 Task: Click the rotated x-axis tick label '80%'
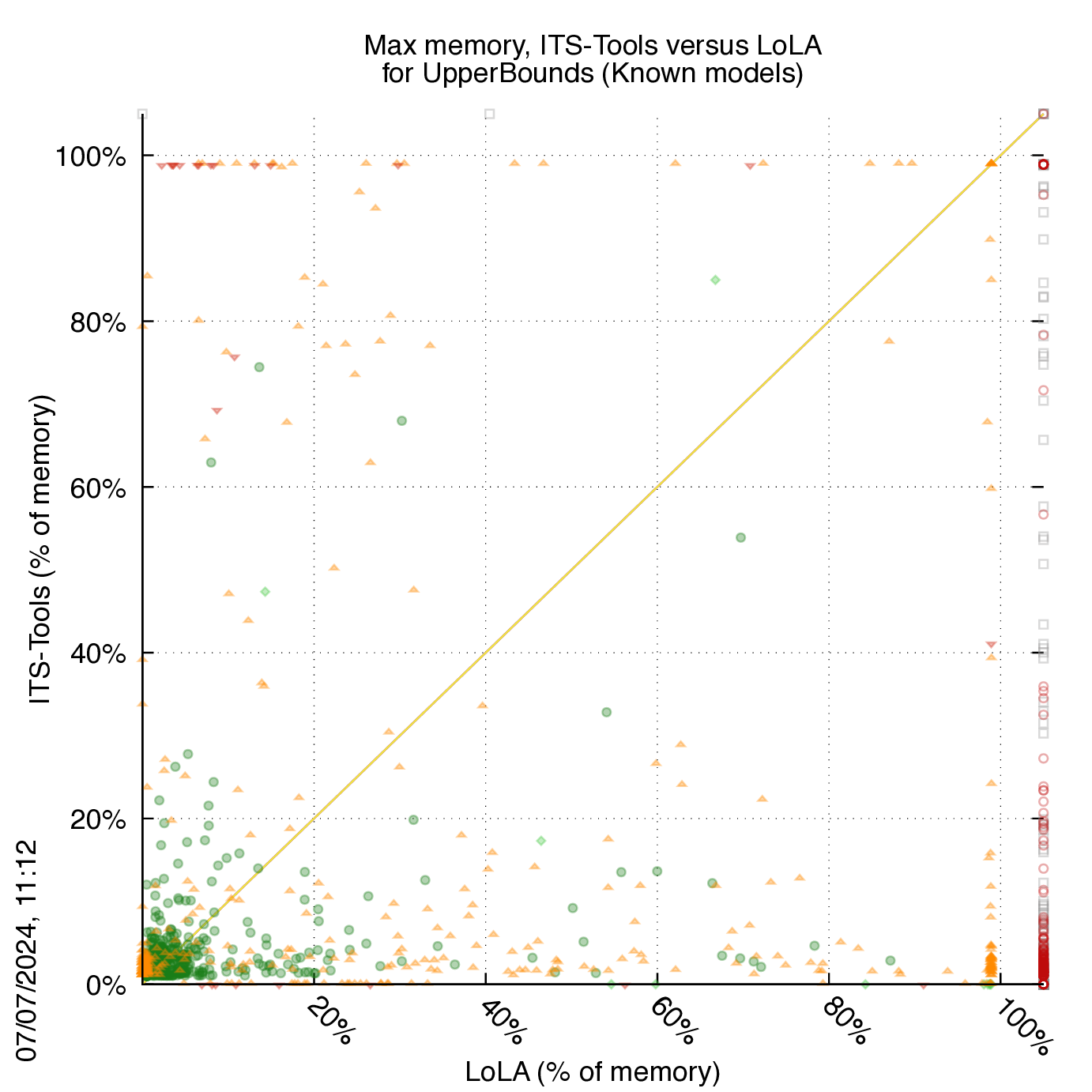pyautogui.click(x=845, y=1021)
